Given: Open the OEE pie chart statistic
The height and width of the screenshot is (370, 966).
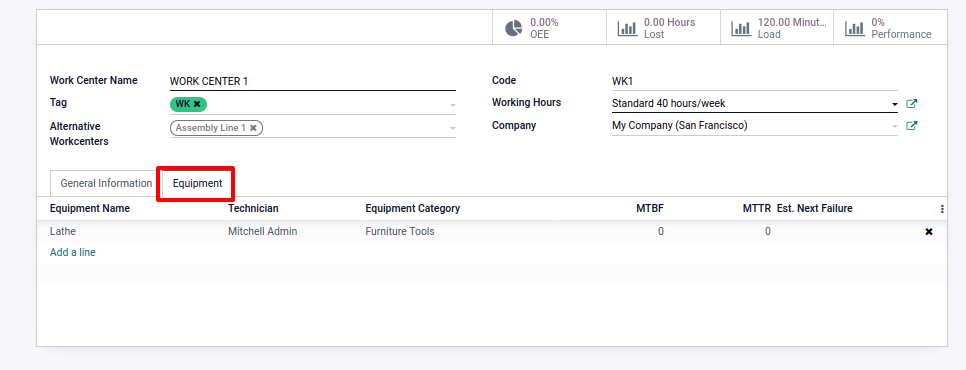Looking at the screenshot, I should click(550, 28).
